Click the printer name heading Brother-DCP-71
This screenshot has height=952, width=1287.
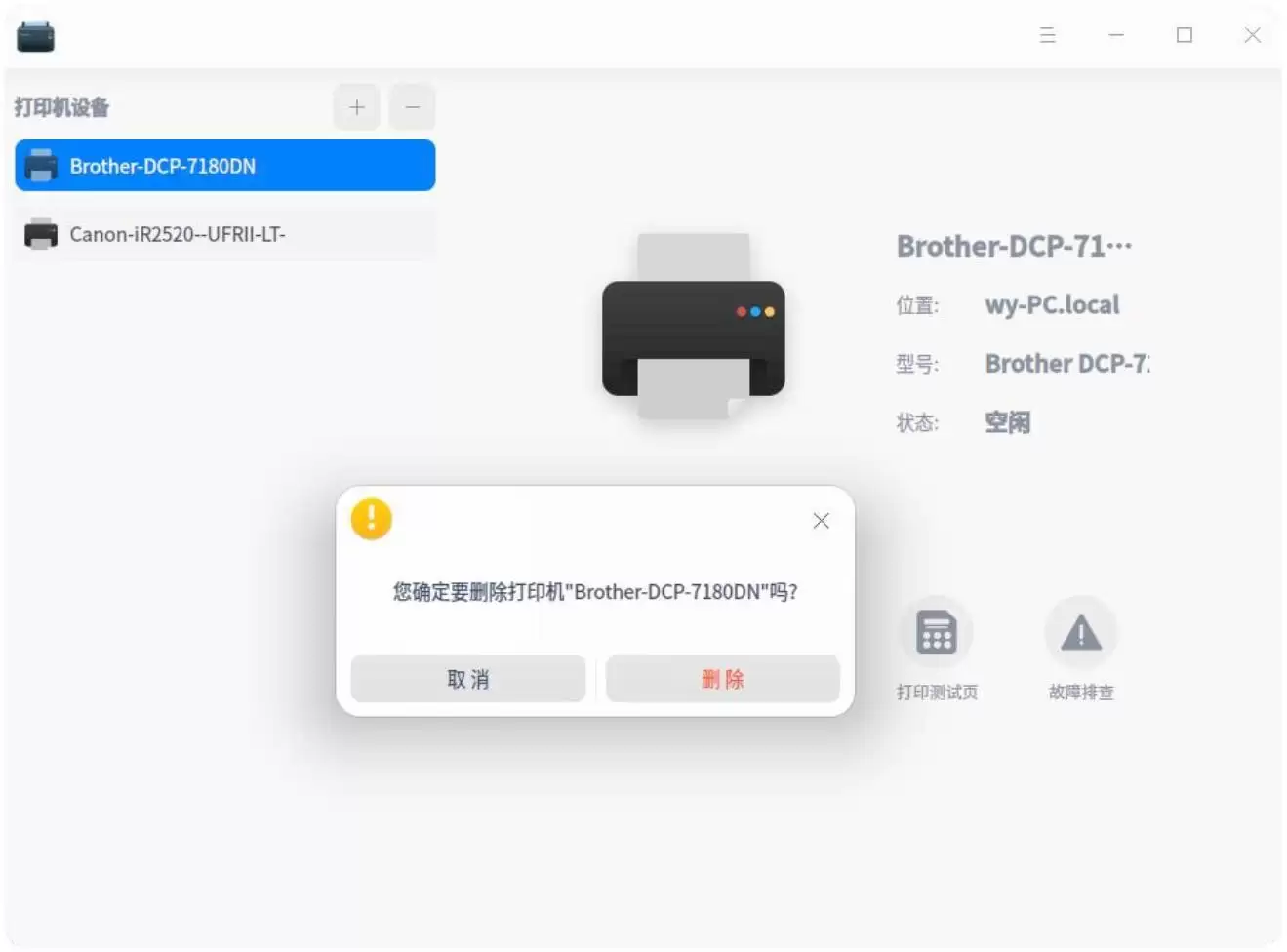coord(1013,245)
